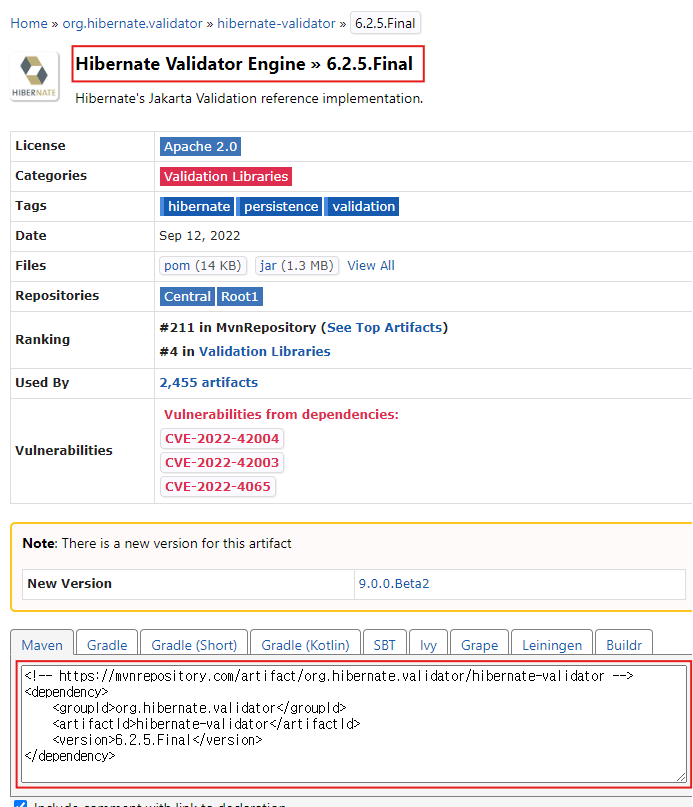Toggle the include comment checkbox

point(21,803)
